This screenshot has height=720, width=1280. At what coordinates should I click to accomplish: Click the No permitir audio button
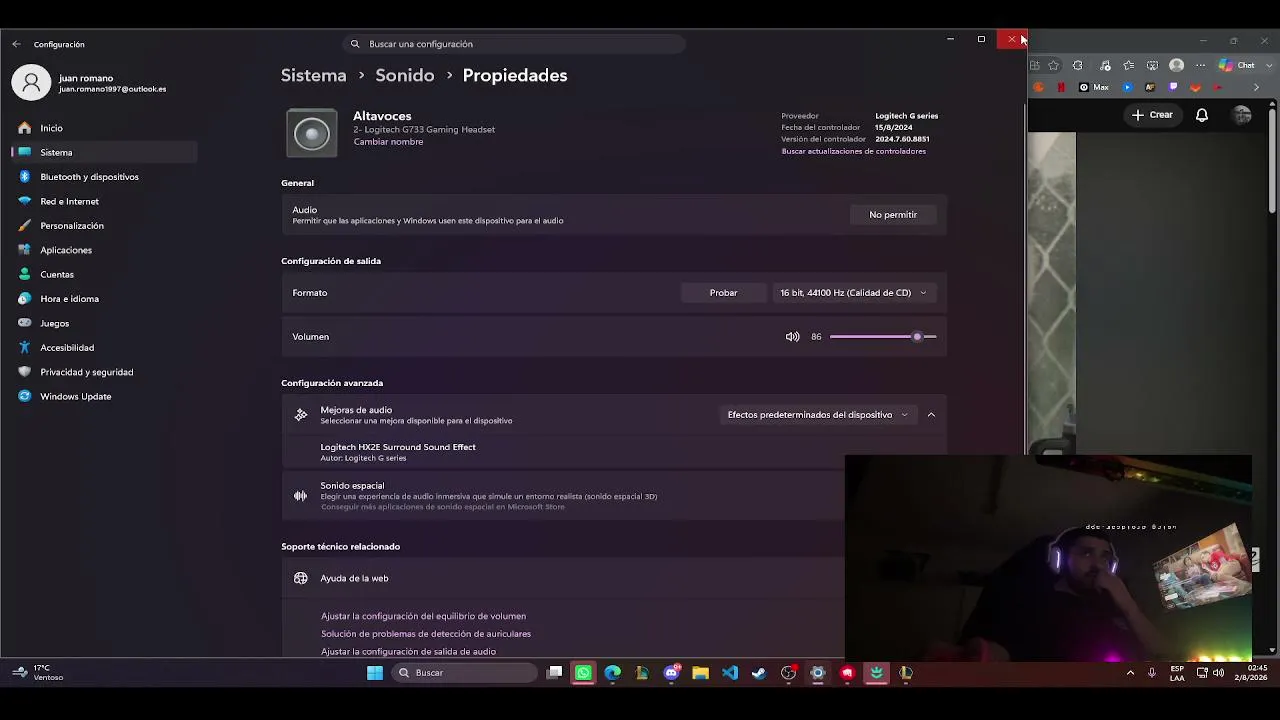pos(893,215)
